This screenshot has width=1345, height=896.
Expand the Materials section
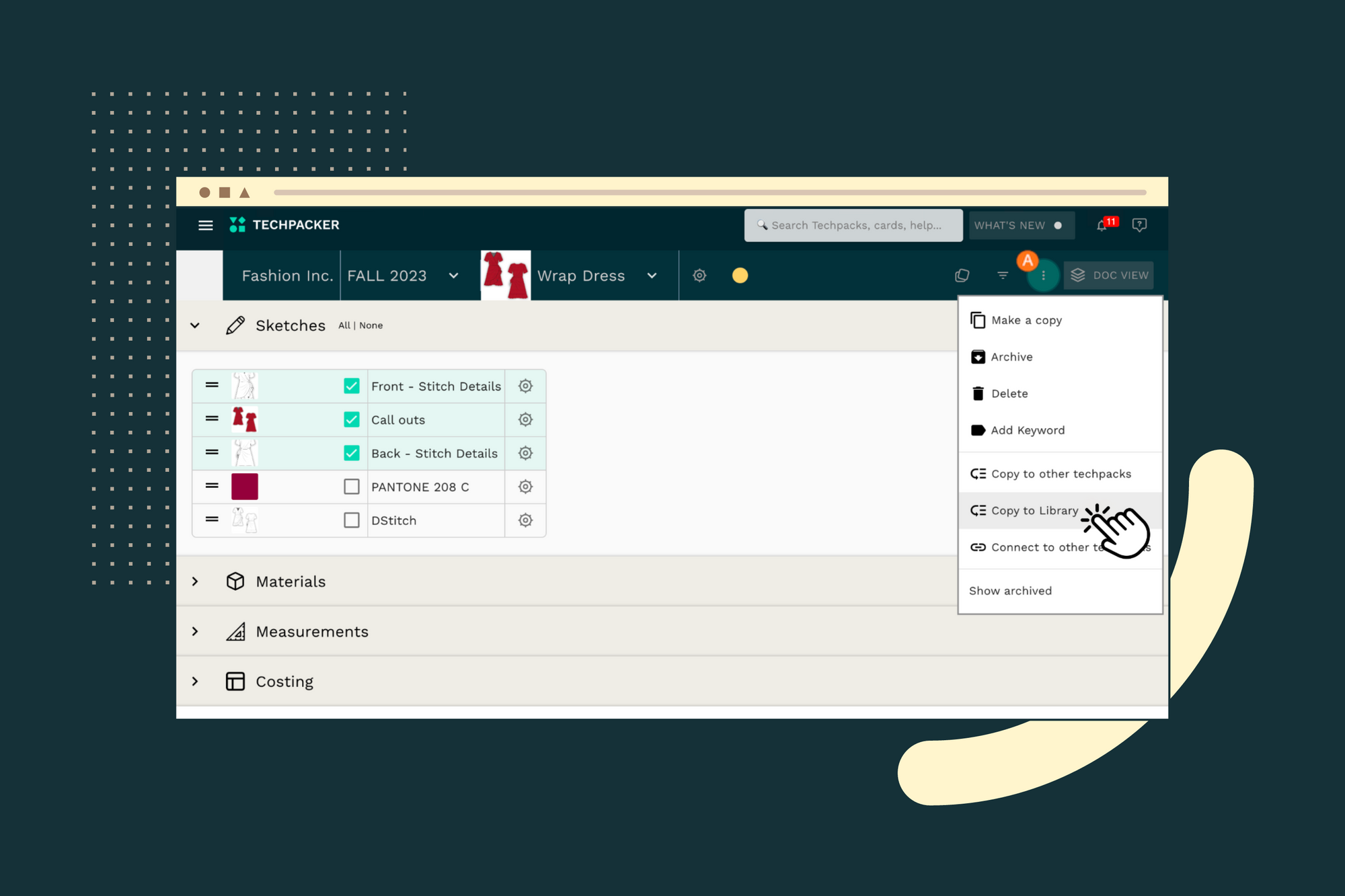(x=198, y=581)
